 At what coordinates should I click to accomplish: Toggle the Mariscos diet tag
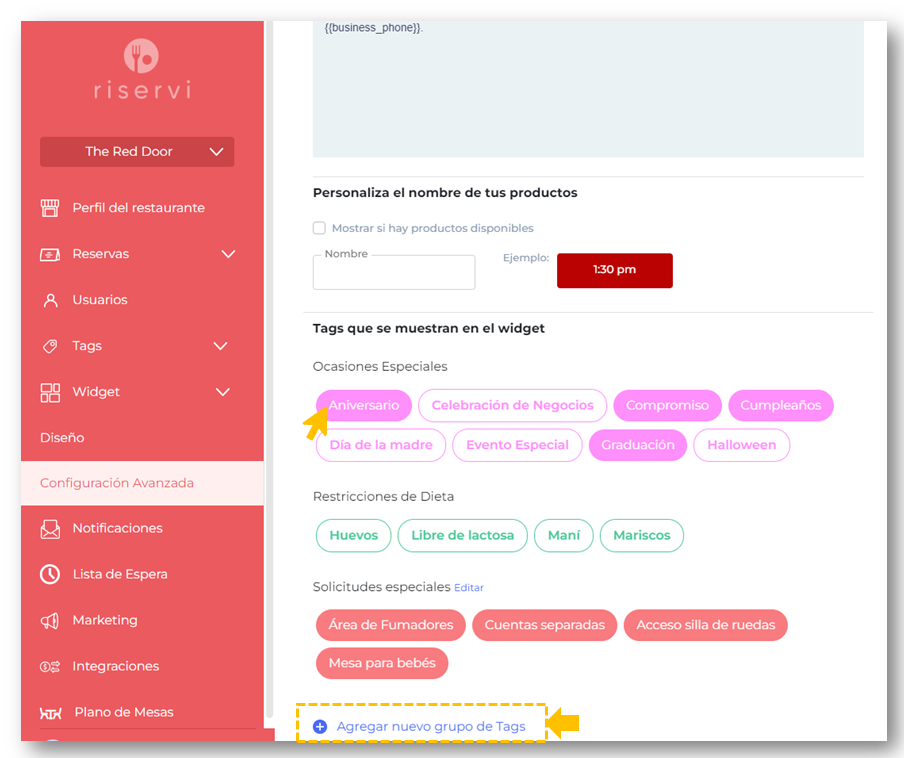[642, 535]
